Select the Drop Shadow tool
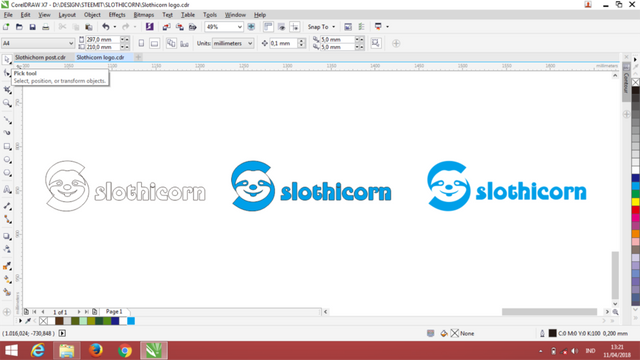The height and width of the screenshot is (360, 640). tap(7, 236)
